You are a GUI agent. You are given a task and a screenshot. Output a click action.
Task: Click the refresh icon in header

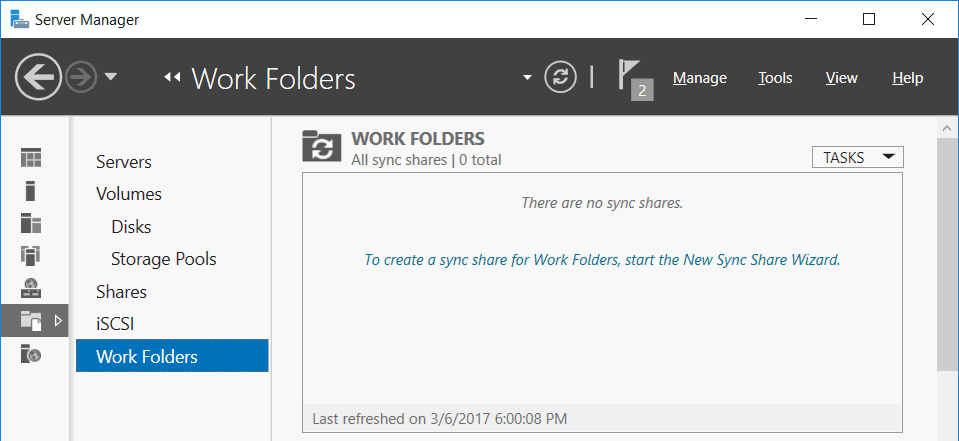(x=560, y=77)
